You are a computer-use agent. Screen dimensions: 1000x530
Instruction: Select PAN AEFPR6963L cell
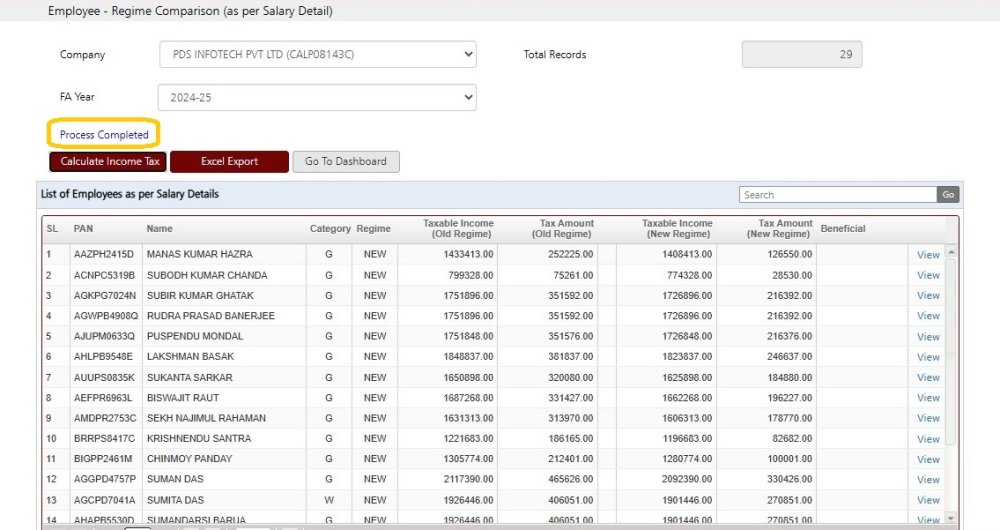point(103,397)
